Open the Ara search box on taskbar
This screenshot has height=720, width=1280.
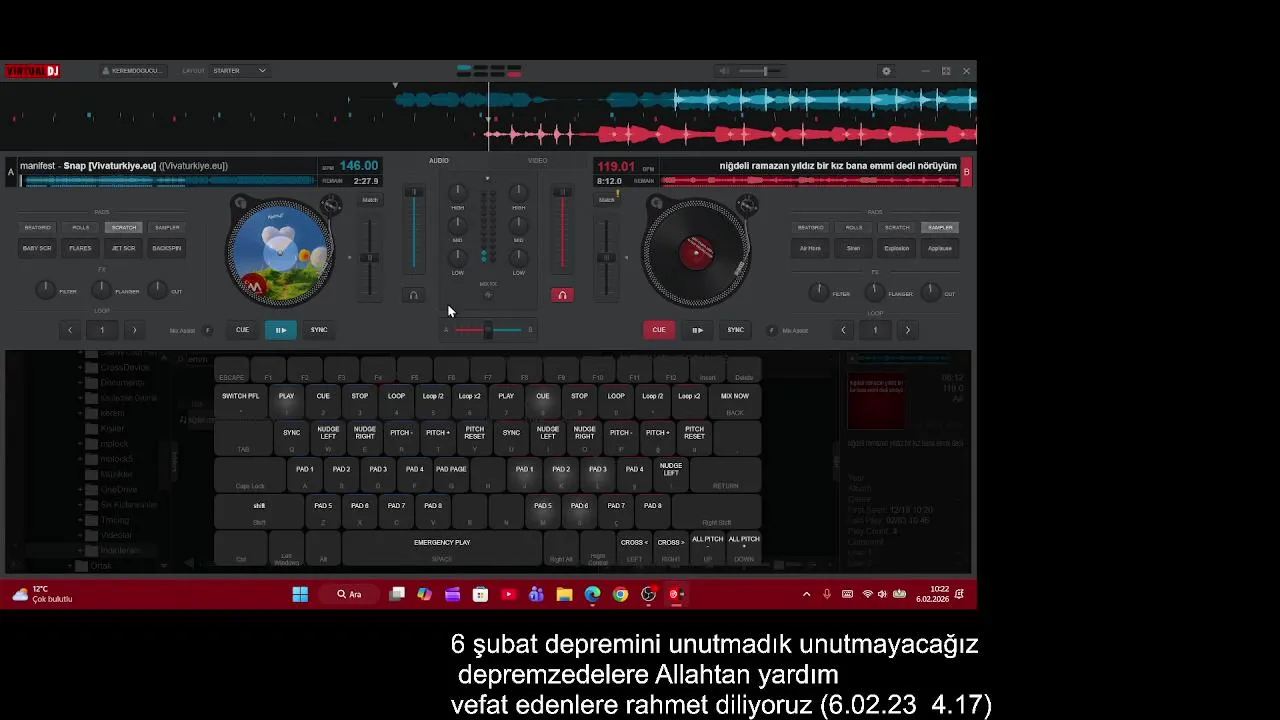point(349,594)
